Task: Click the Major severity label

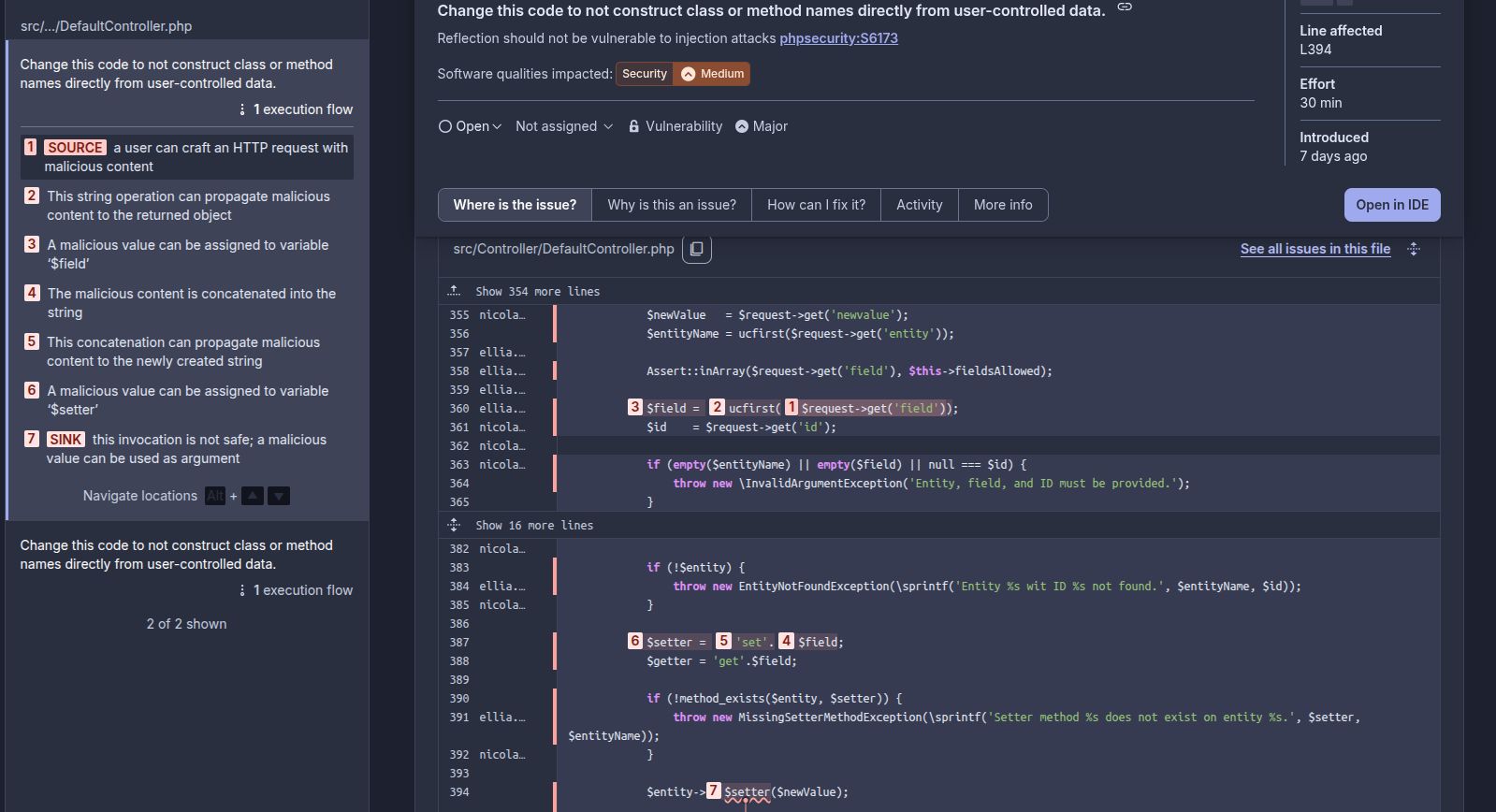Action: [x=762, y=126]
